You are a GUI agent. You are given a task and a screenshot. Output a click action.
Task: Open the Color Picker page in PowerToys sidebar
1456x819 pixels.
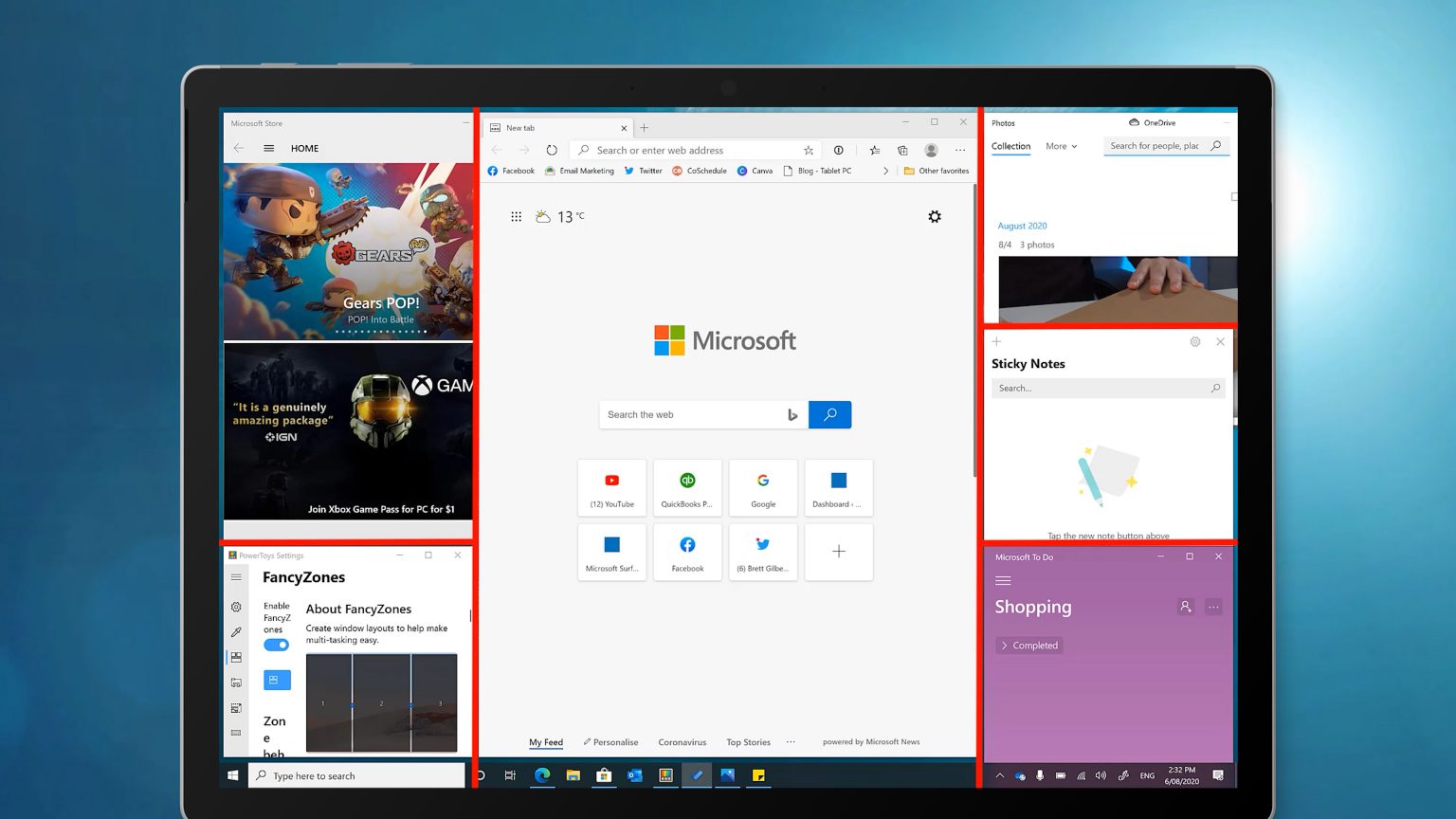(x=236, y=632)
